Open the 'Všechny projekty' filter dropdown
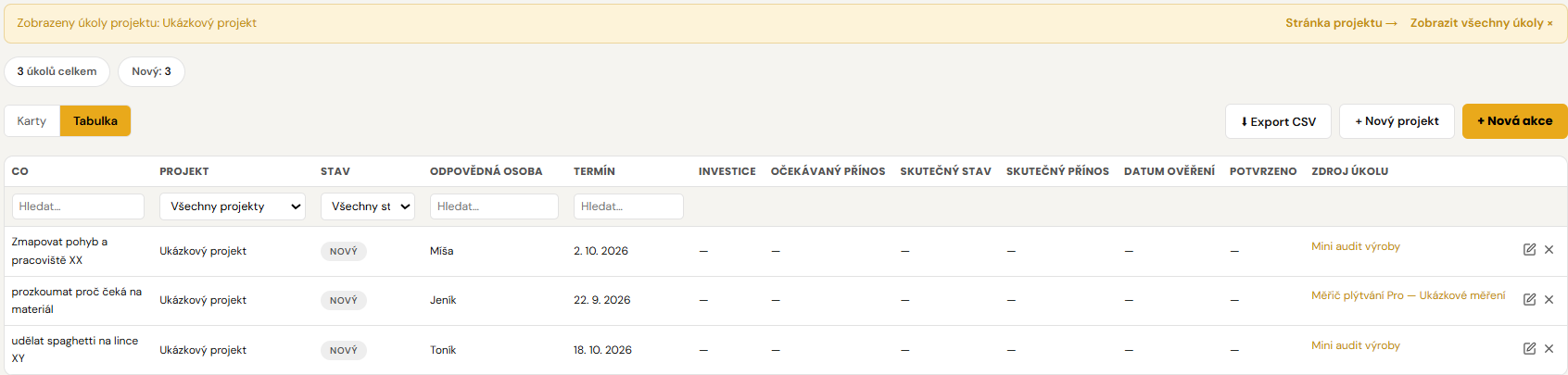Image resolution: width=1568 pixels, height=375 pixels. [x=233, y=206]
